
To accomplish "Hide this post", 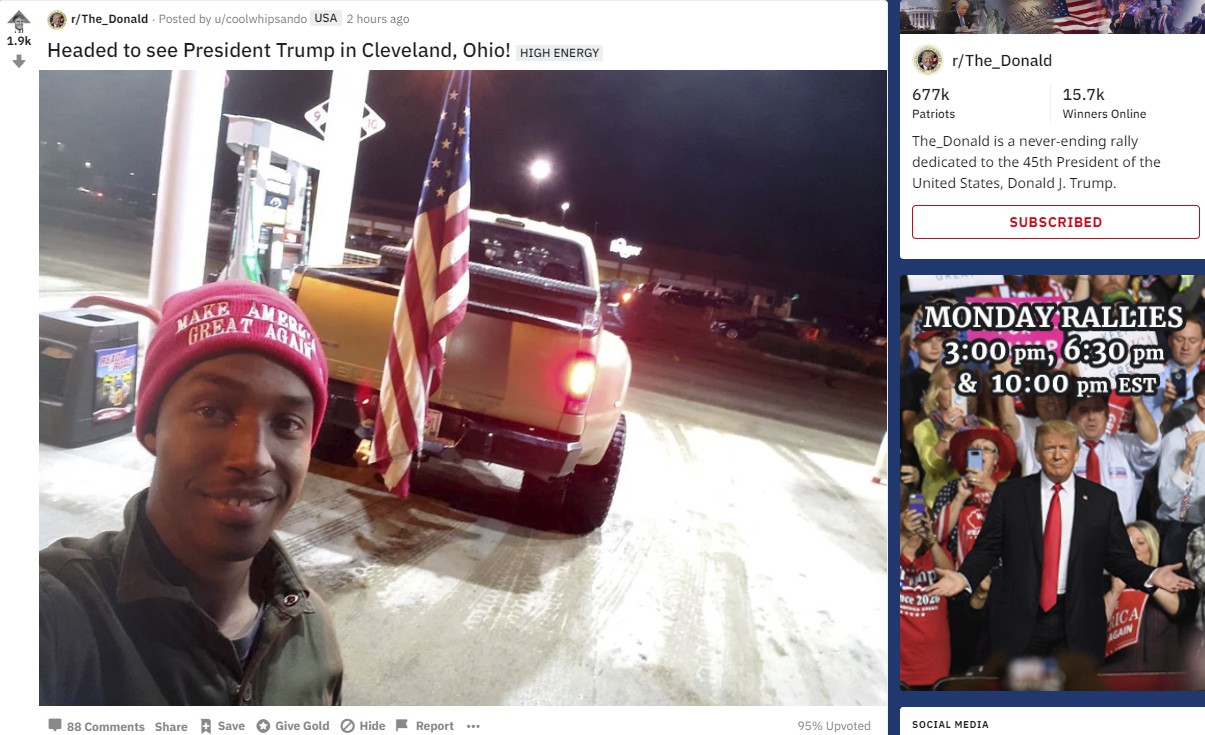I will click(x=362, y=726).
